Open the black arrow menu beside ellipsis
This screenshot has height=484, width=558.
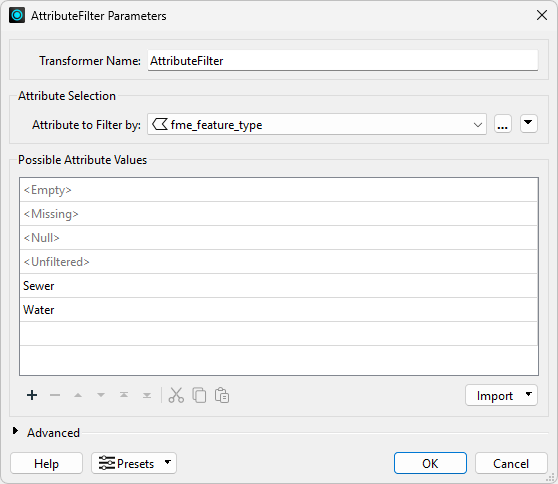pos(528,123)
